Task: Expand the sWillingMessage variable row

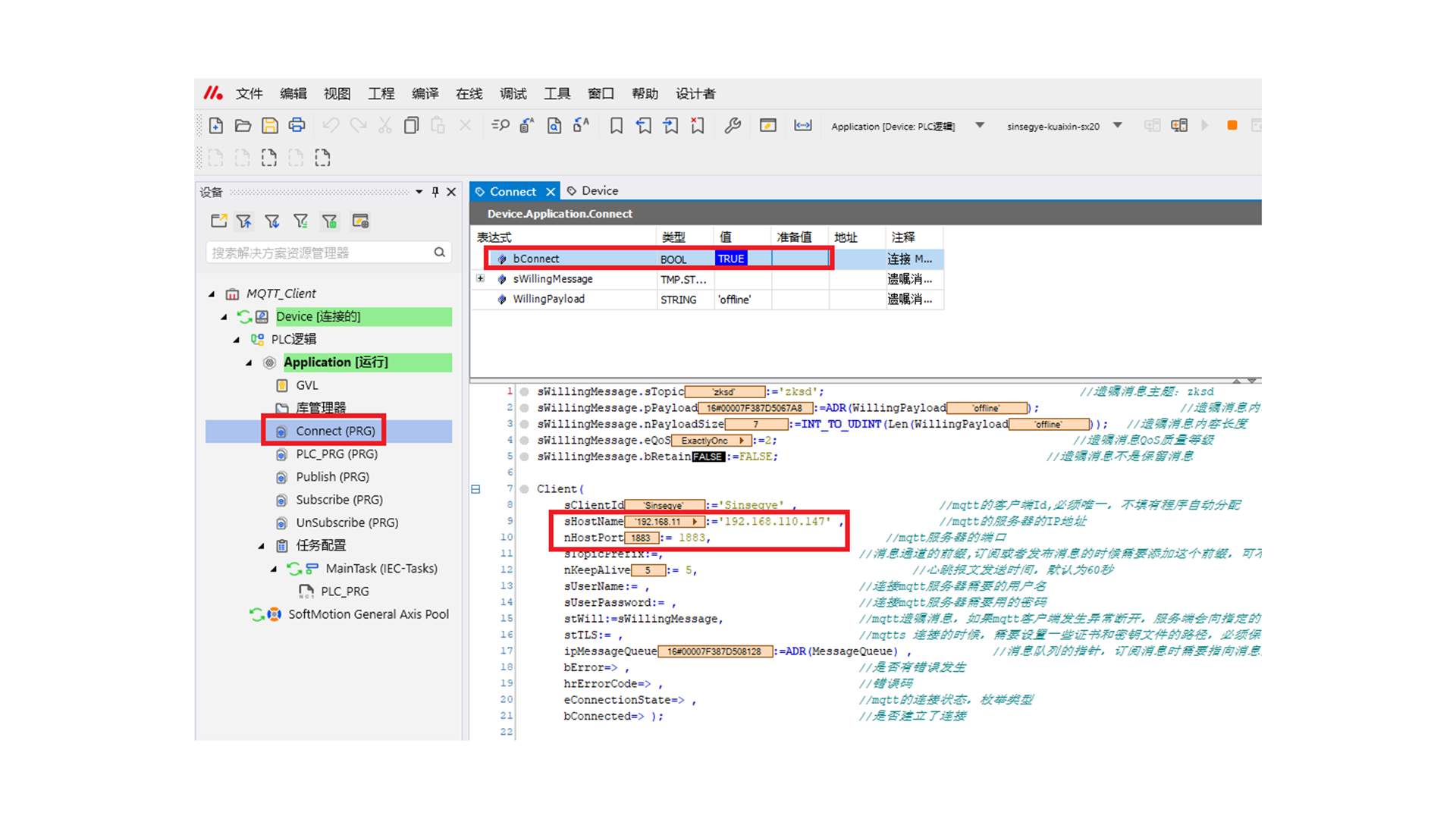Action: (x=480, y=278)
